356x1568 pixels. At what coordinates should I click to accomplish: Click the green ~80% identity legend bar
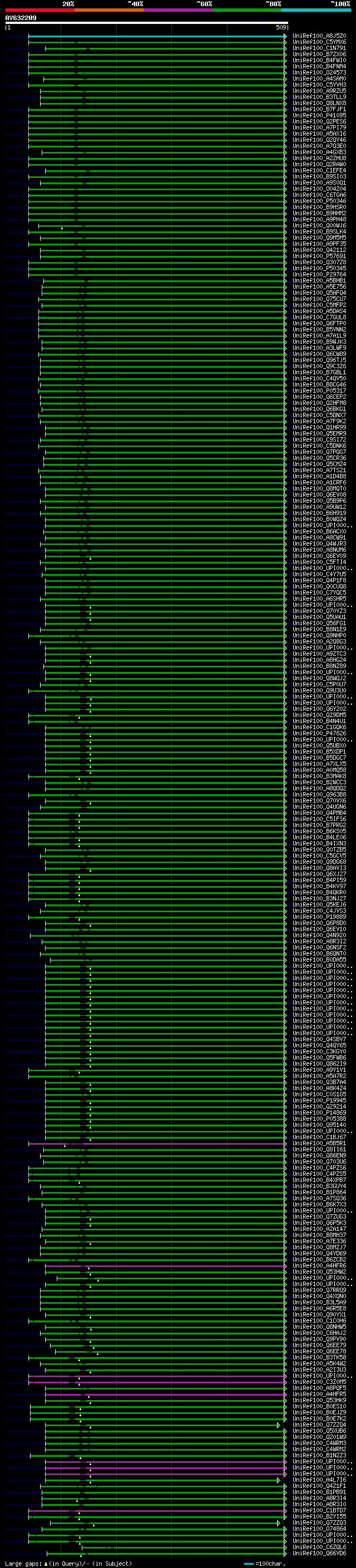[247, 10]
